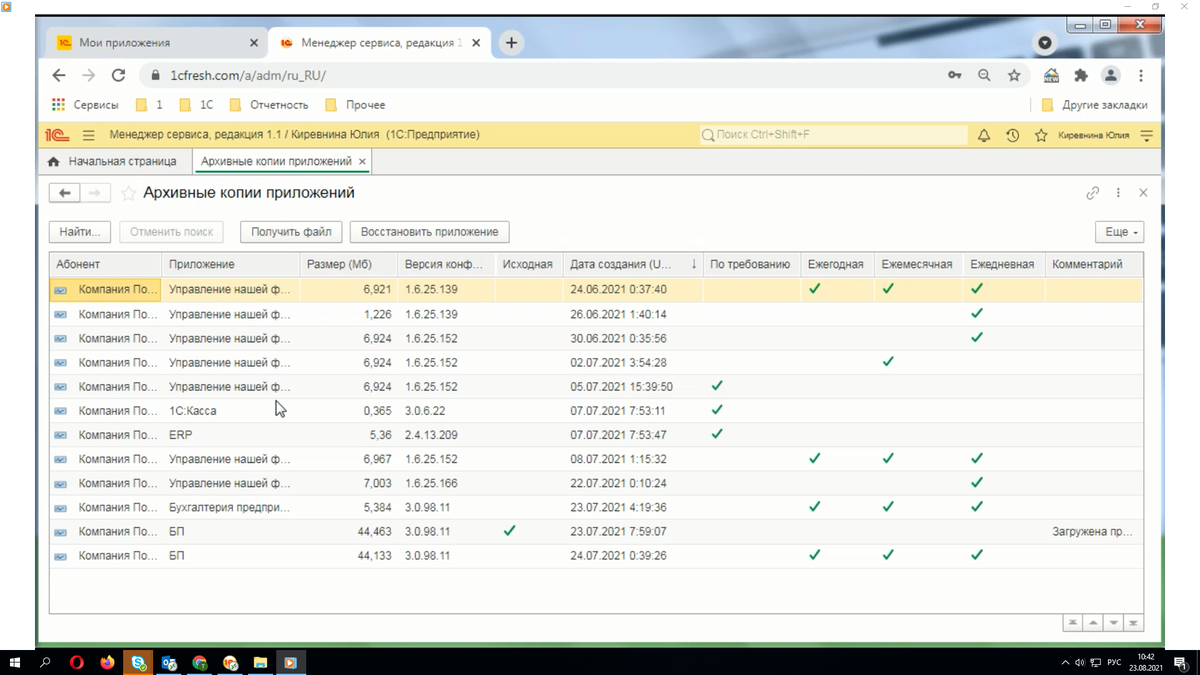Toggle Ежедневная check in 26.06.2021 row
Screen dimensions: 1200x675
[977, 313]
